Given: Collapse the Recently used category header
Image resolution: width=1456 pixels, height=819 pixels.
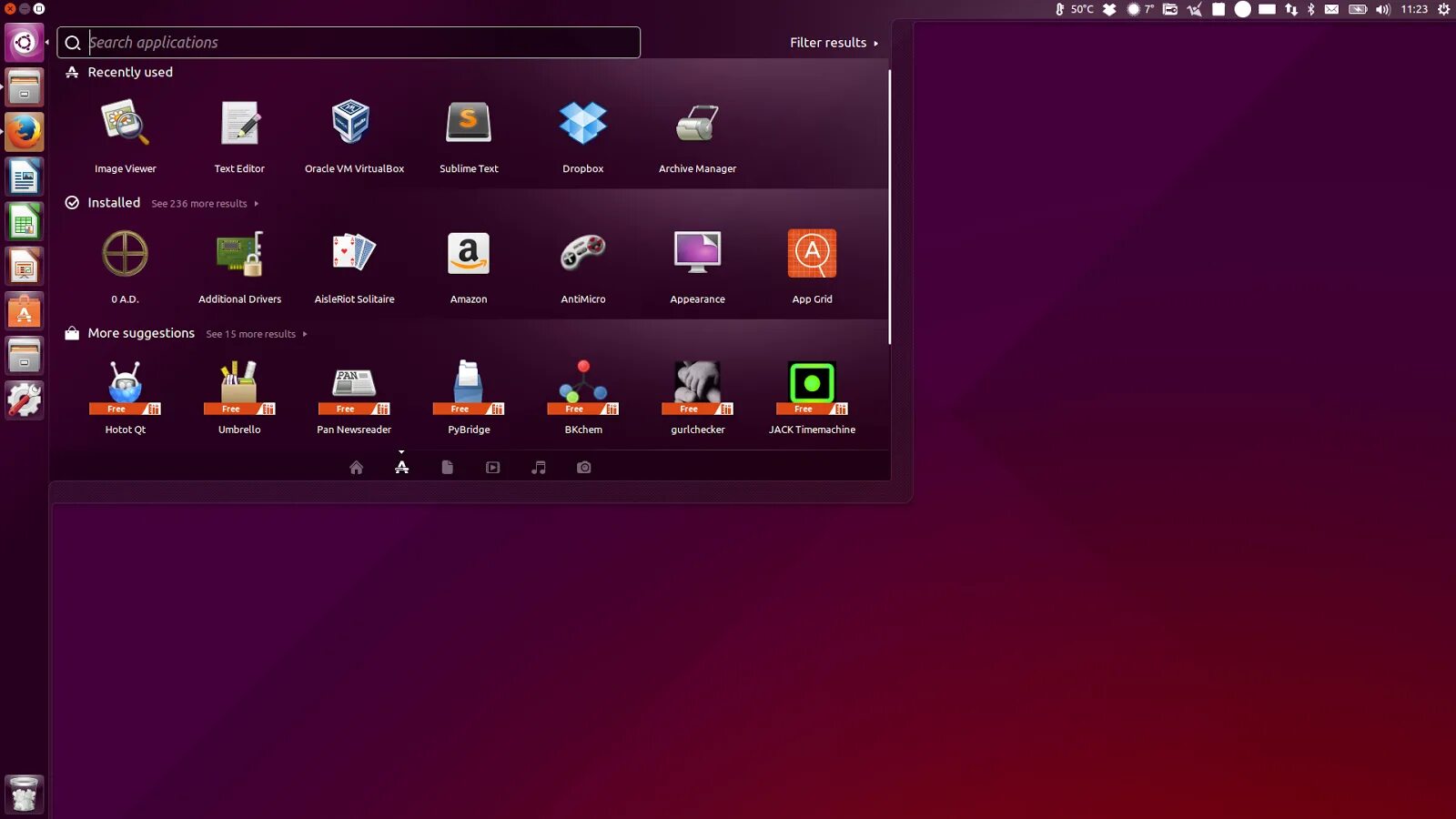Looking at the screenshot, I should (x=119, y=72).
